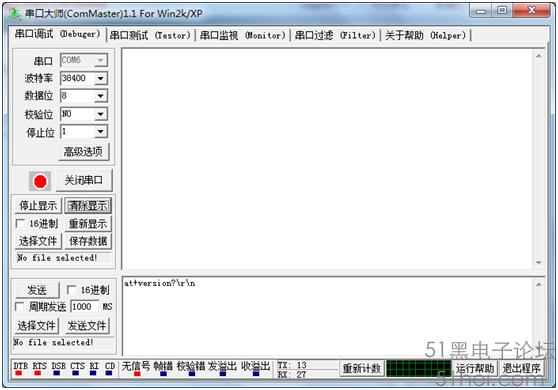Click the DTR signal indicator light
This screenshot has height=390, width=558.
pos(19,373)
